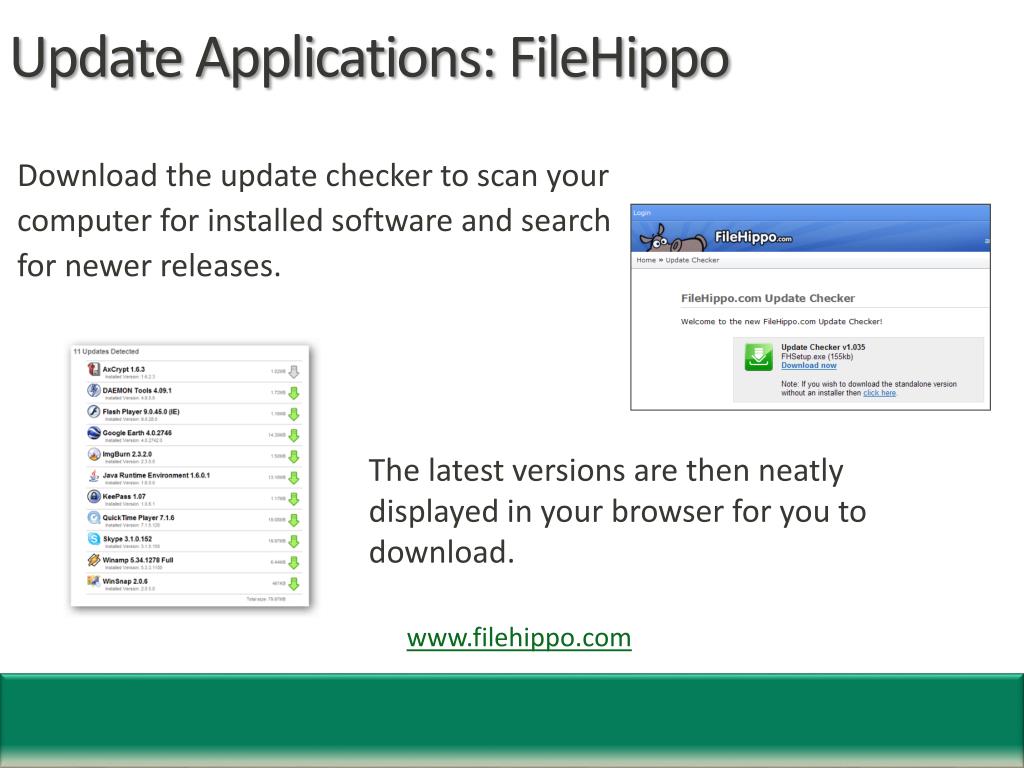
Task: Select the Google Earth 4.0.2746 entry text
Action: (137, 433)
